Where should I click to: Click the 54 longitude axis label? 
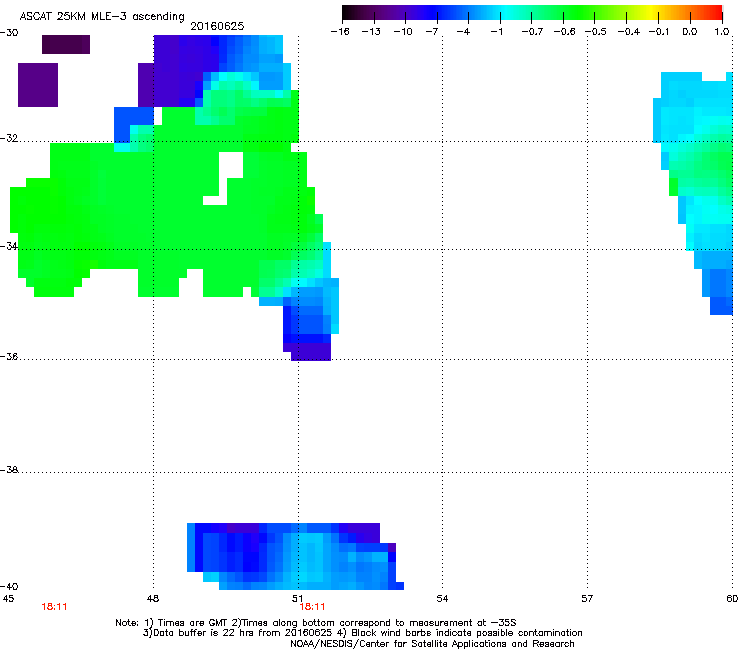pyautogui.click(x=442, y=599)
